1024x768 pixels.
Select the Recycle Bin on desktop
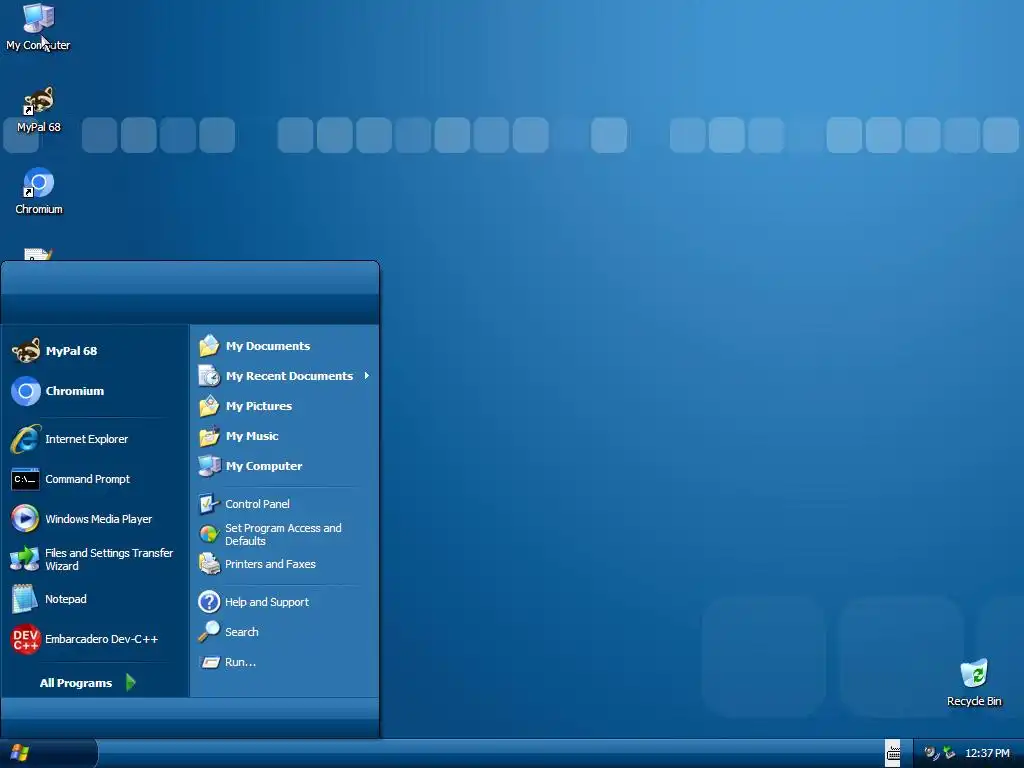click(x=974, y=683)
